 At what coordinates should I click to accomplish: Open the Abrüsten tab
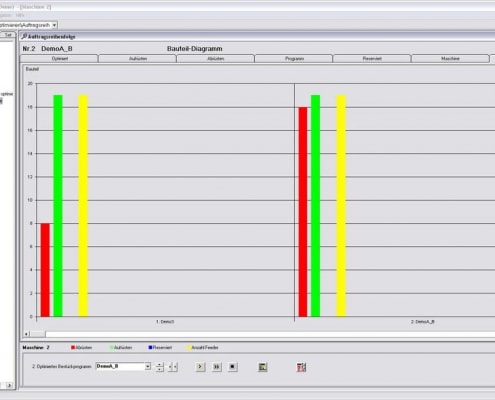(216, 59)
